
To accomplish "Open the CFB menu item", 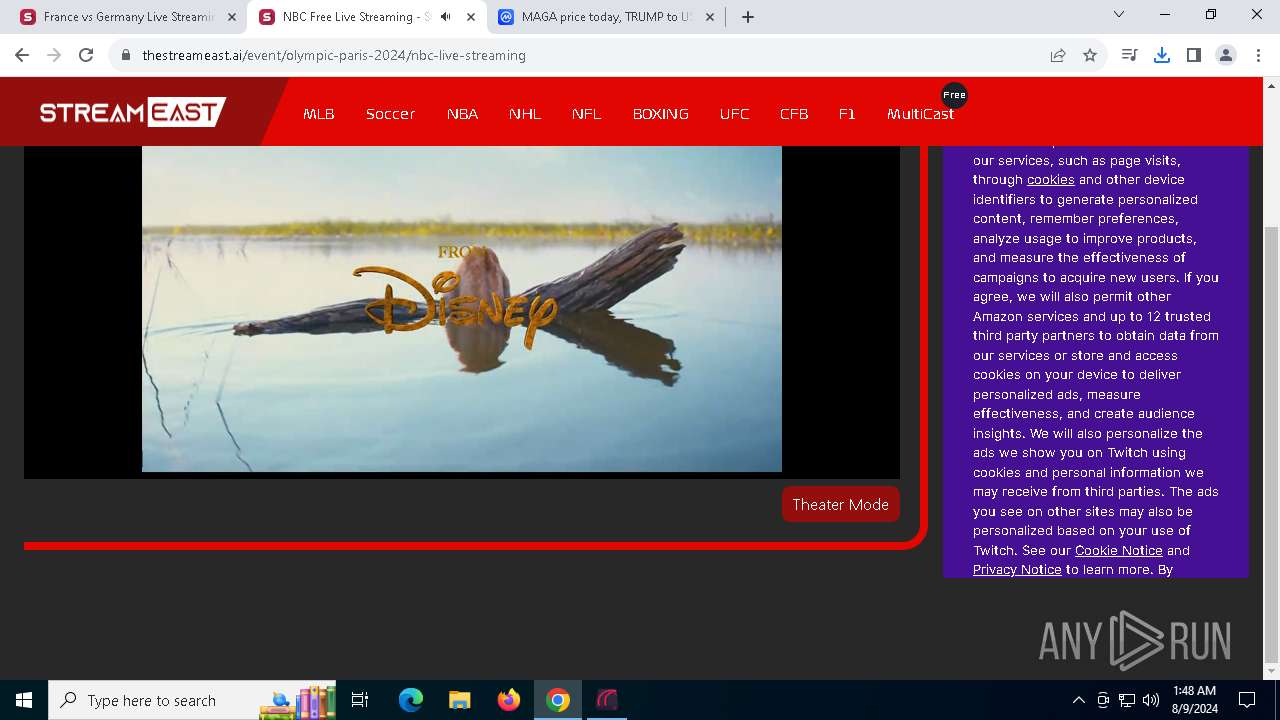I will pos(794,114).
